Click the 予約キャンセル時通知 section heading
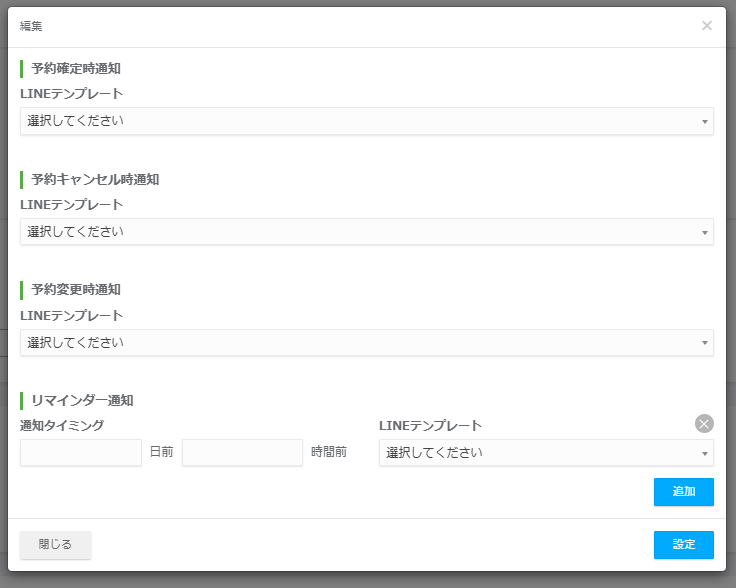The image size is (736, 588). tap(95, 179)
